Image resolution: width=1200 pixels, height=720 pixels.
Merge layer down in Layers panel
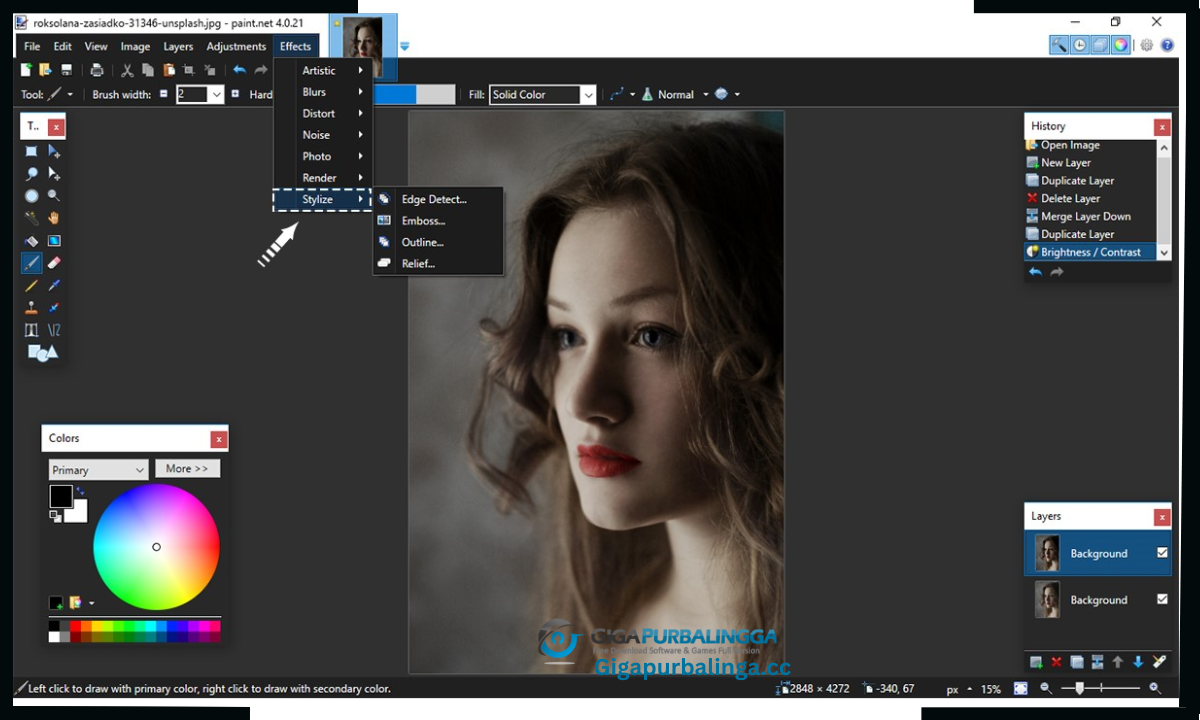[1097, 662]
